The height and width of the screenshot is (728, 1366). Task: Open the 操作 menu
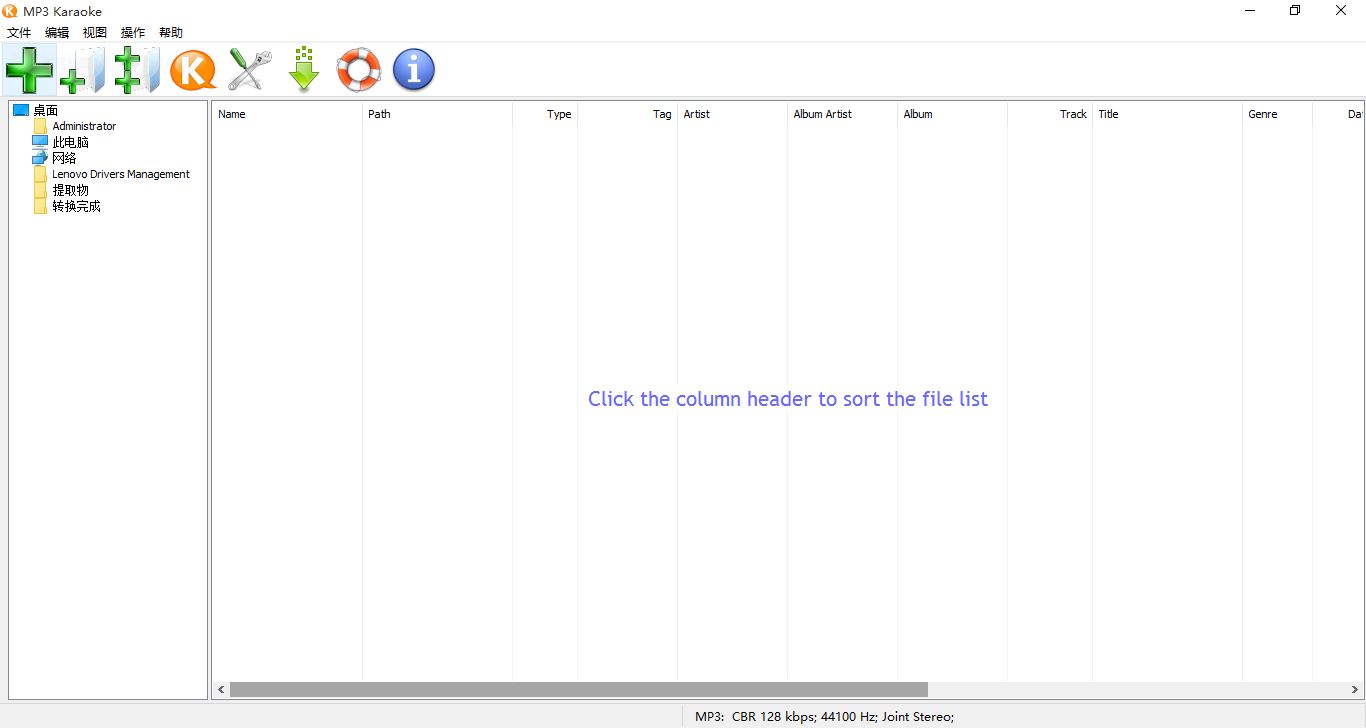tap(133, 33)
